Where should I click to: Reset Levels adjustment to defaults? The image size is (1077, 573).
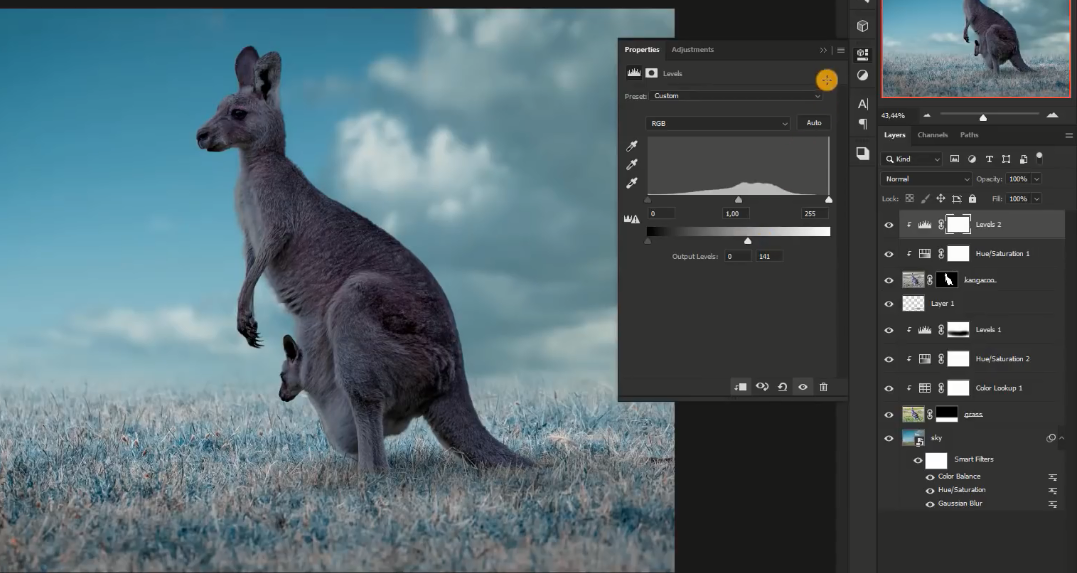pos(782,387)
